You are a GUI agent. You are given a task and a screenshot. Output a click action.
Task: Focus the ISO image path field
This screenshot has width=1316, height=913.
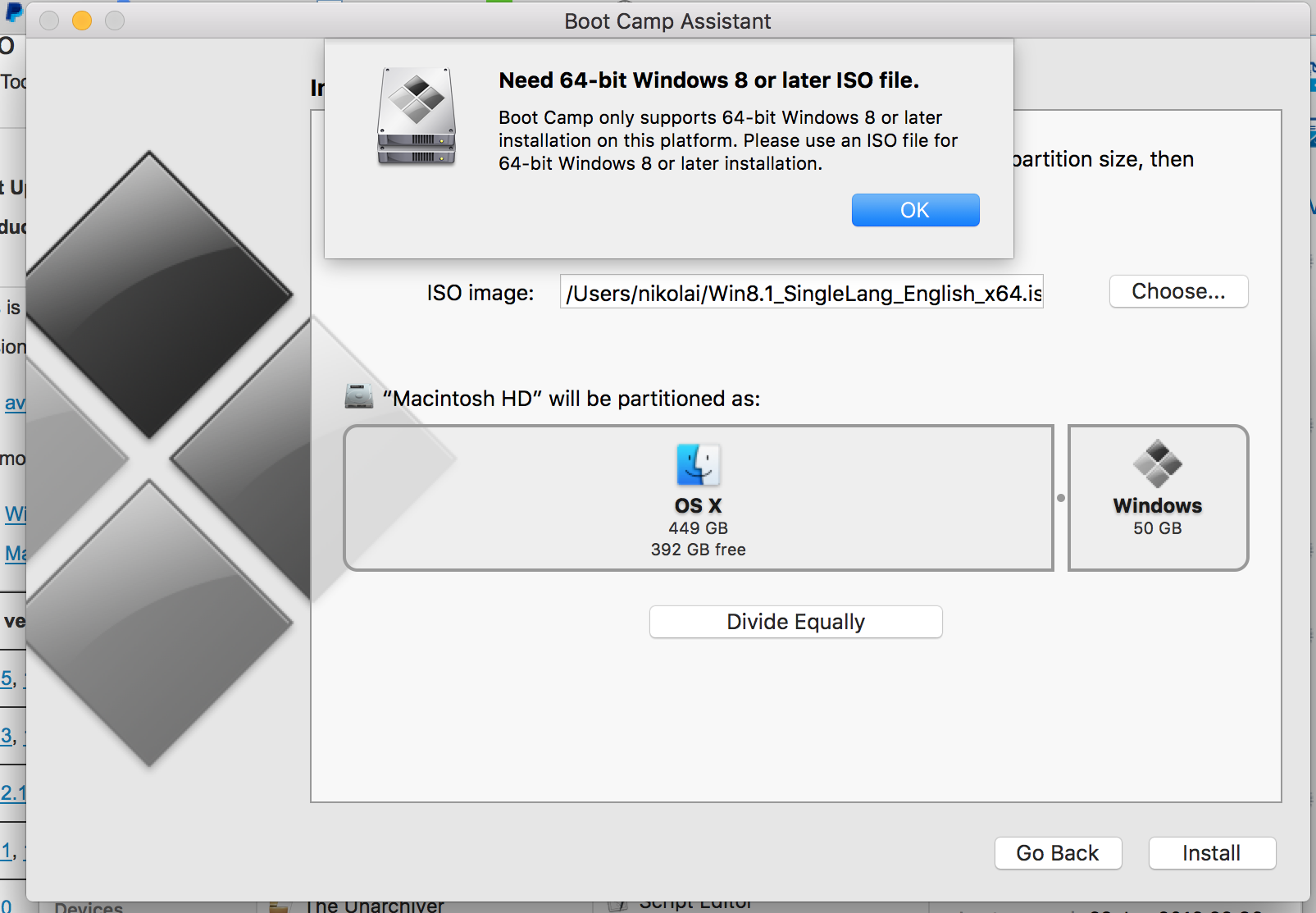coord(802,292)
